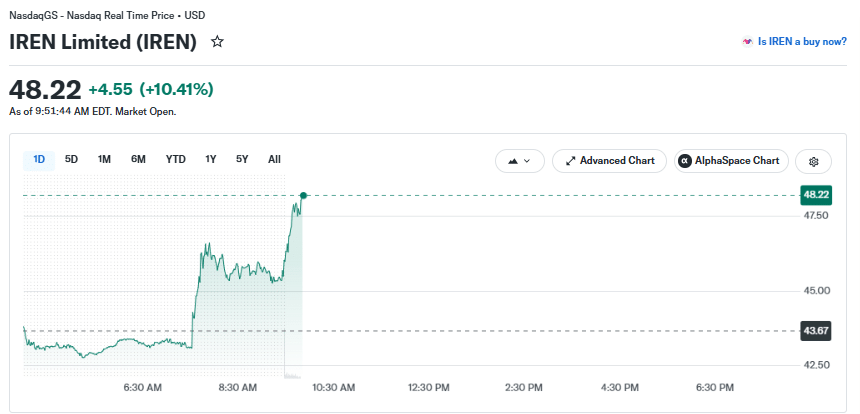Image resolution: width=860 pixels, height=414 pixels.
Task: Open the chart type dropdown
Action: pyautogui.click(x=519, y=161)
